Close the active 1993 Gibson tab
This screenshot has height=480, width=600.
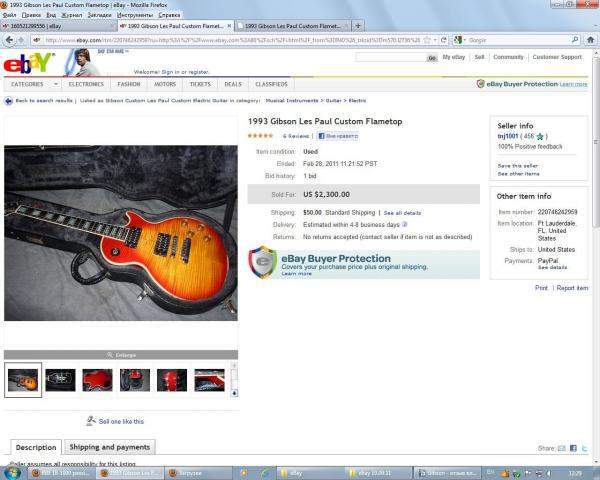229,26
